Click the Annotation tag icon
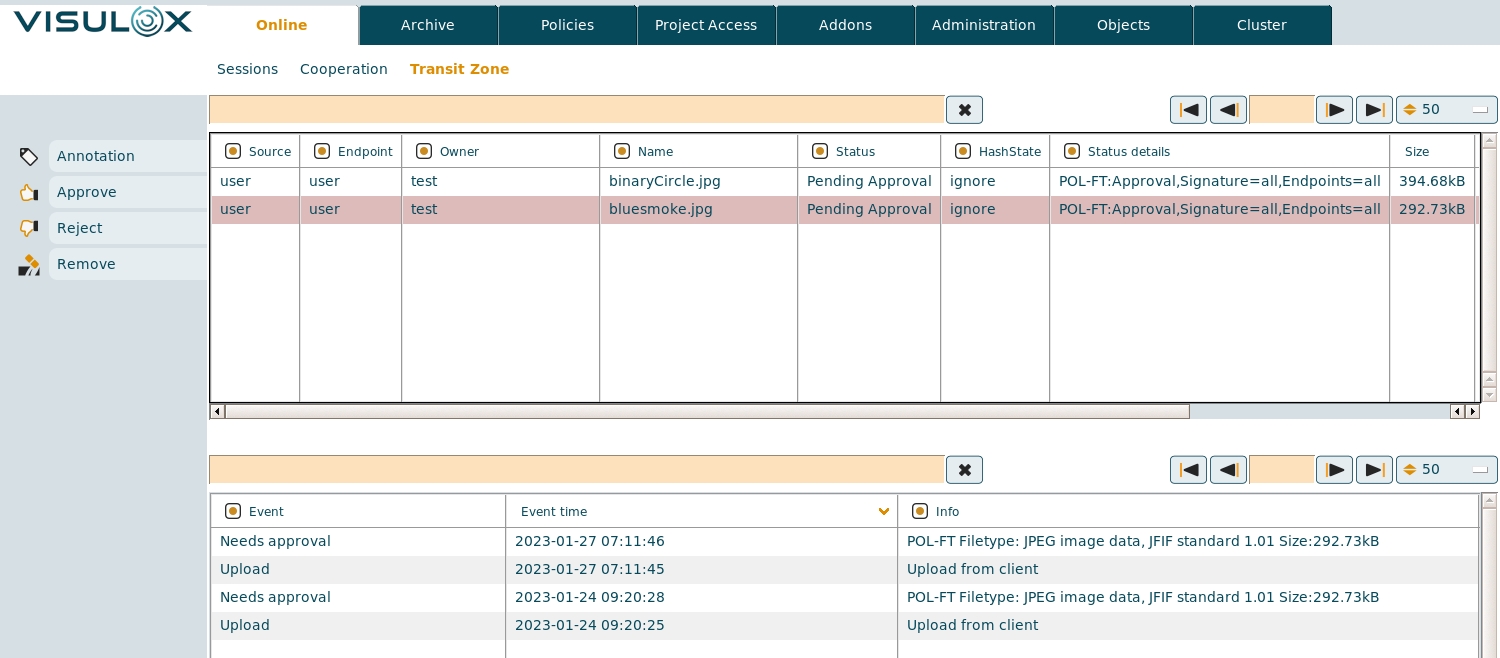1500x658 pixels. [x=29, y=157]
